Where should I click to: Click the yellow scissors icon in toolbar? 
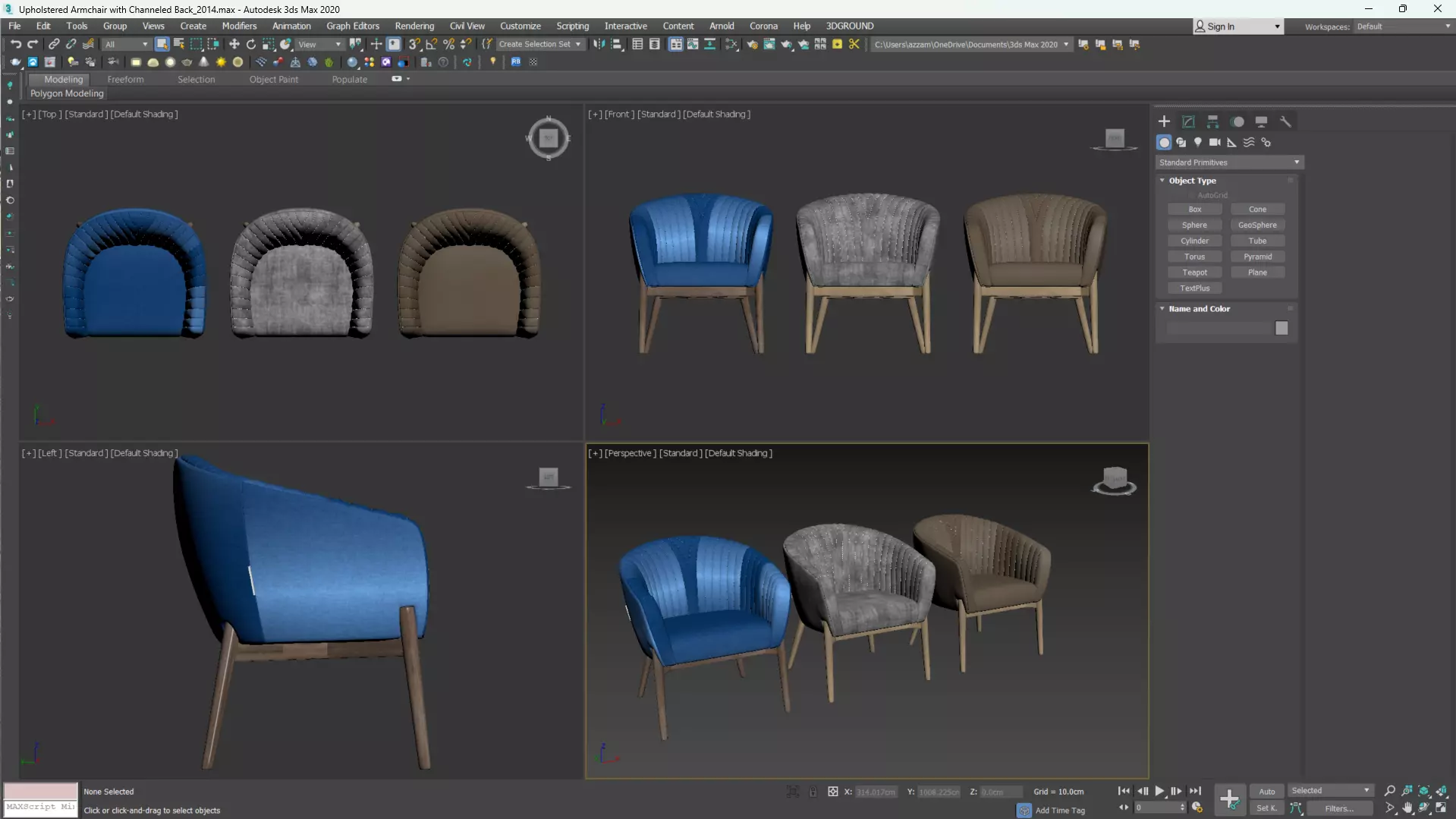(x=854, y=44)
